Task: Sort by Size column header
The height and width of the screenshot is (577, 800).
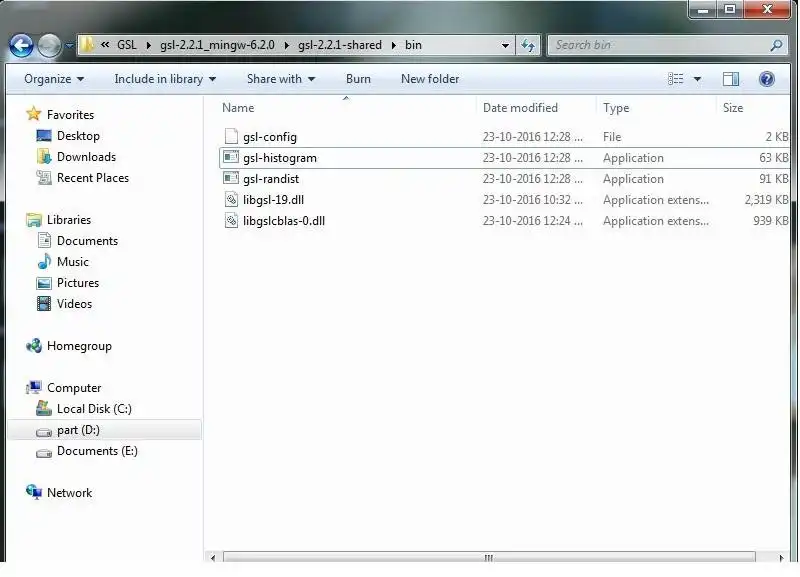Action: point(733,108)
